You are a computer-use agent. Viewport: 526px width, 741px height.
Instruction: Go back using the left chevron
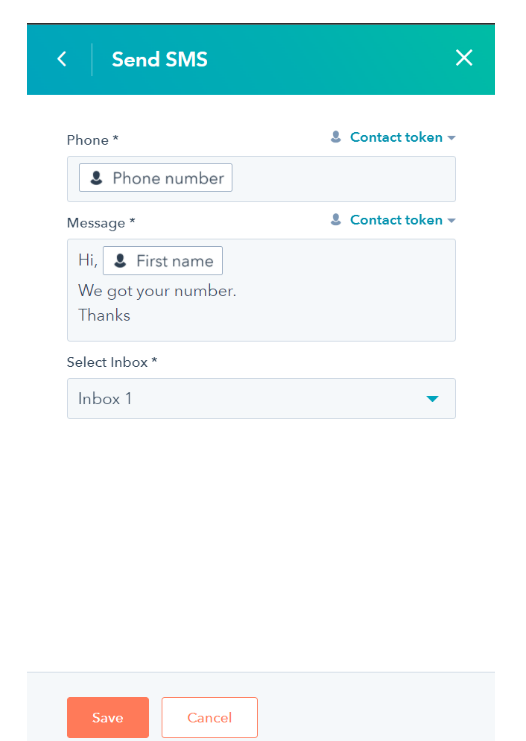[62, 59]
